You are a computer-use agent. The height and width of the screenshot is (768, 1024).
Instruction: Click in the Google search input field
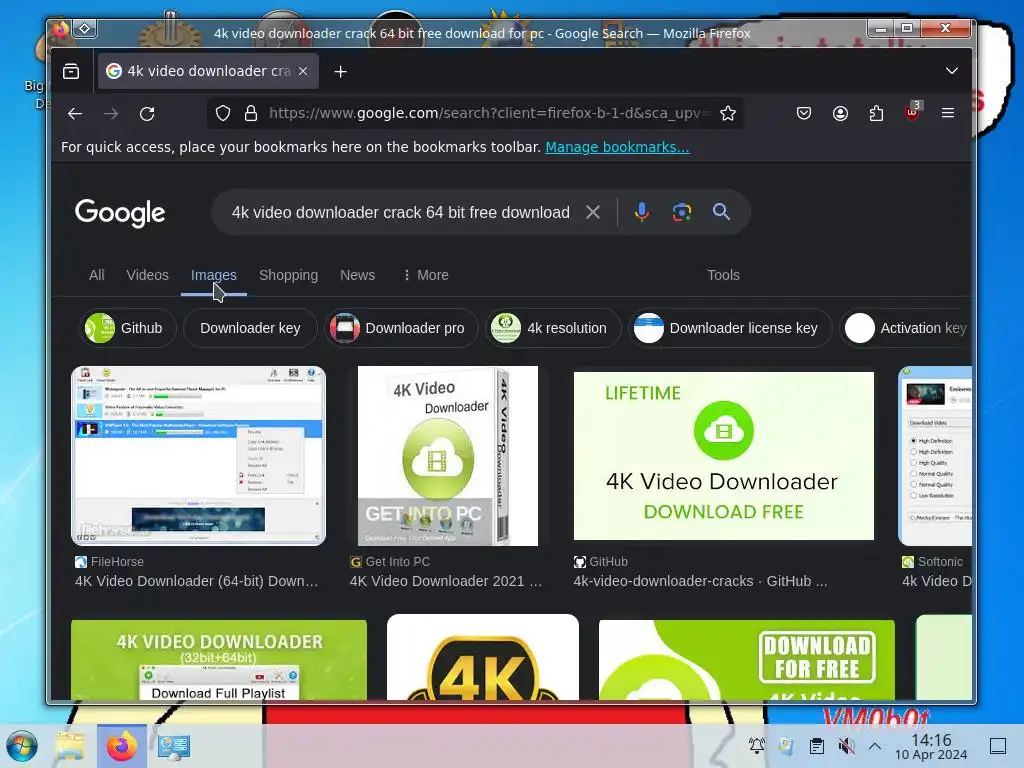click(401, 212)
